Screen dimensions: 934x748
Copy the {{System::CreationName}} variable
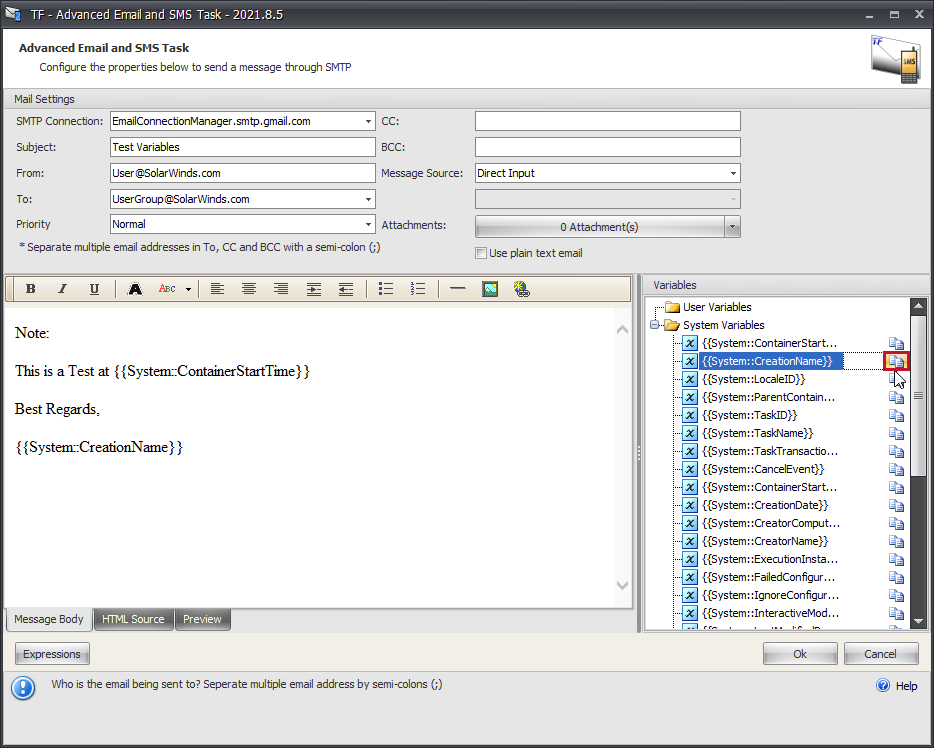tap(896, 361)
